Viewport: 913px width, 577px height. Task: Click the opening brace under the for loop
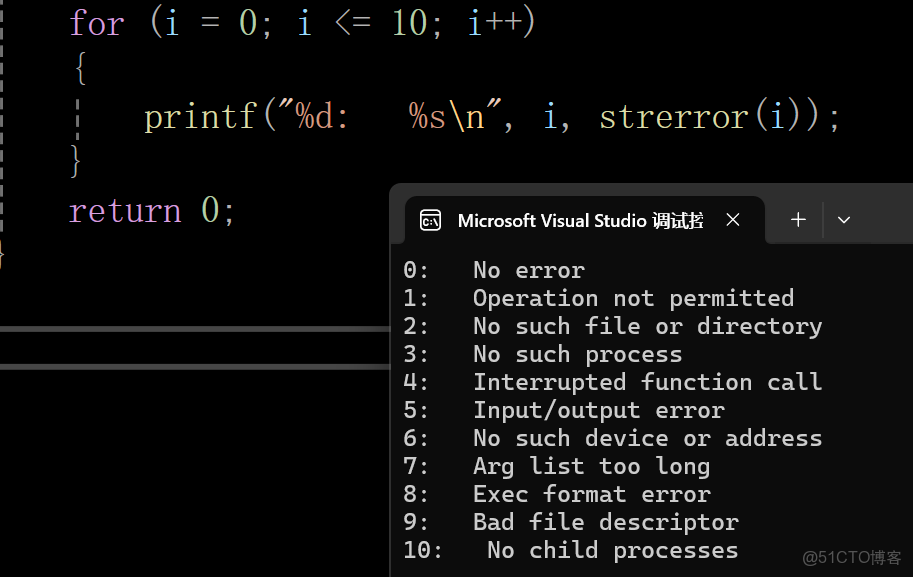(x=79, y=69)
